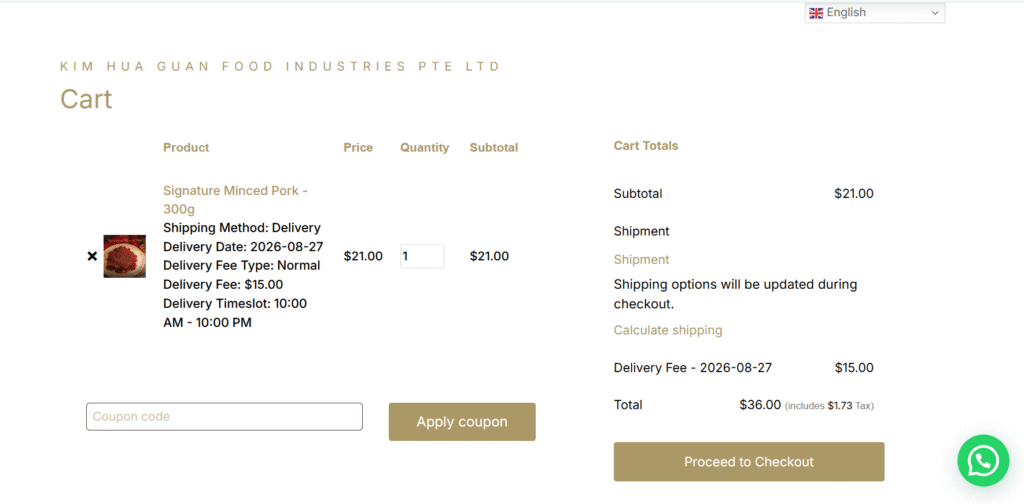Follow the gold Shipment link
Image resolution: width=1024 pixels, height=504 pixels.
coord(641,260)
